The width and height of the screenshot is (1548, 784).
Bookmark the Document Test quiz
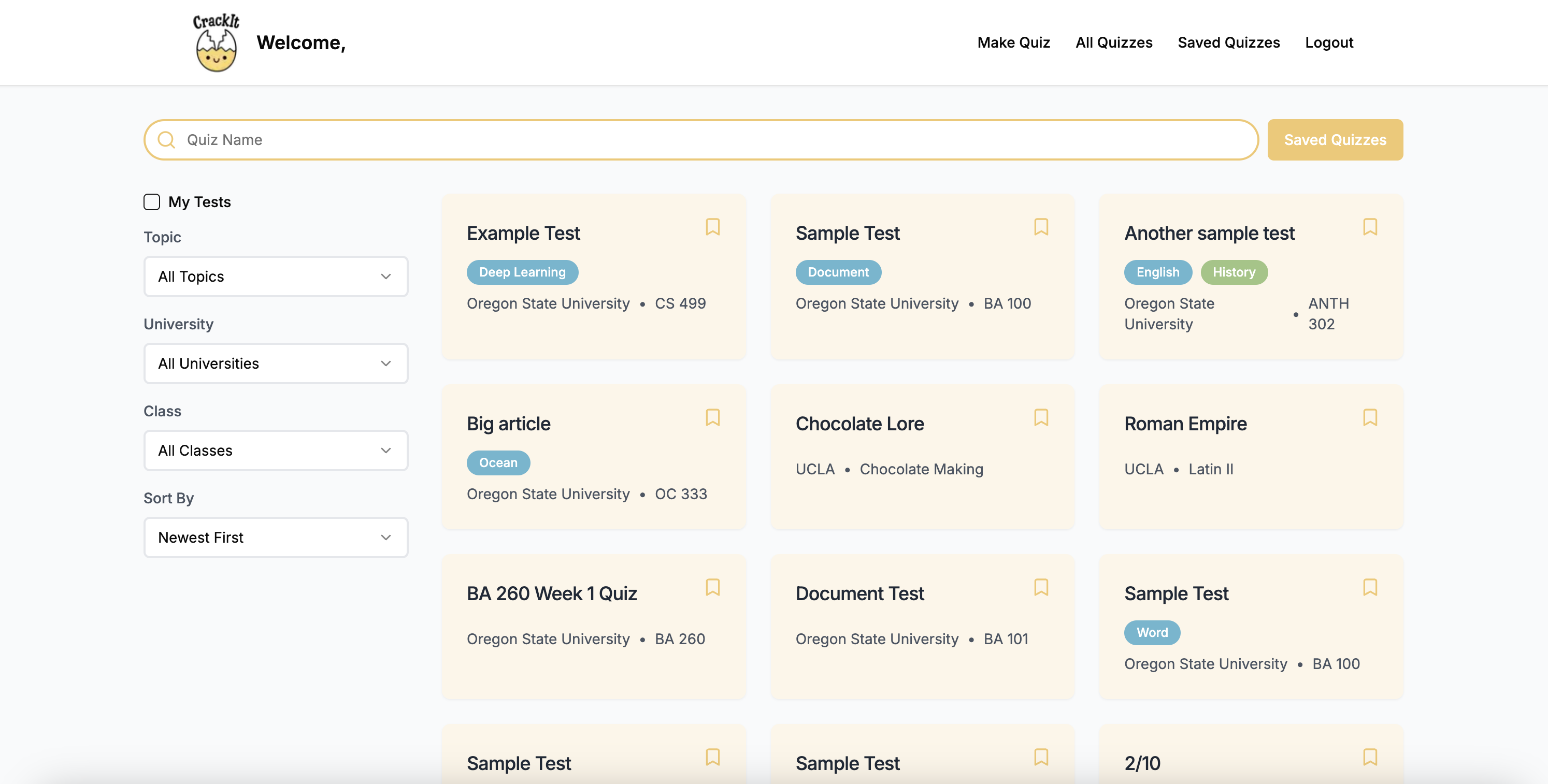1041,587
